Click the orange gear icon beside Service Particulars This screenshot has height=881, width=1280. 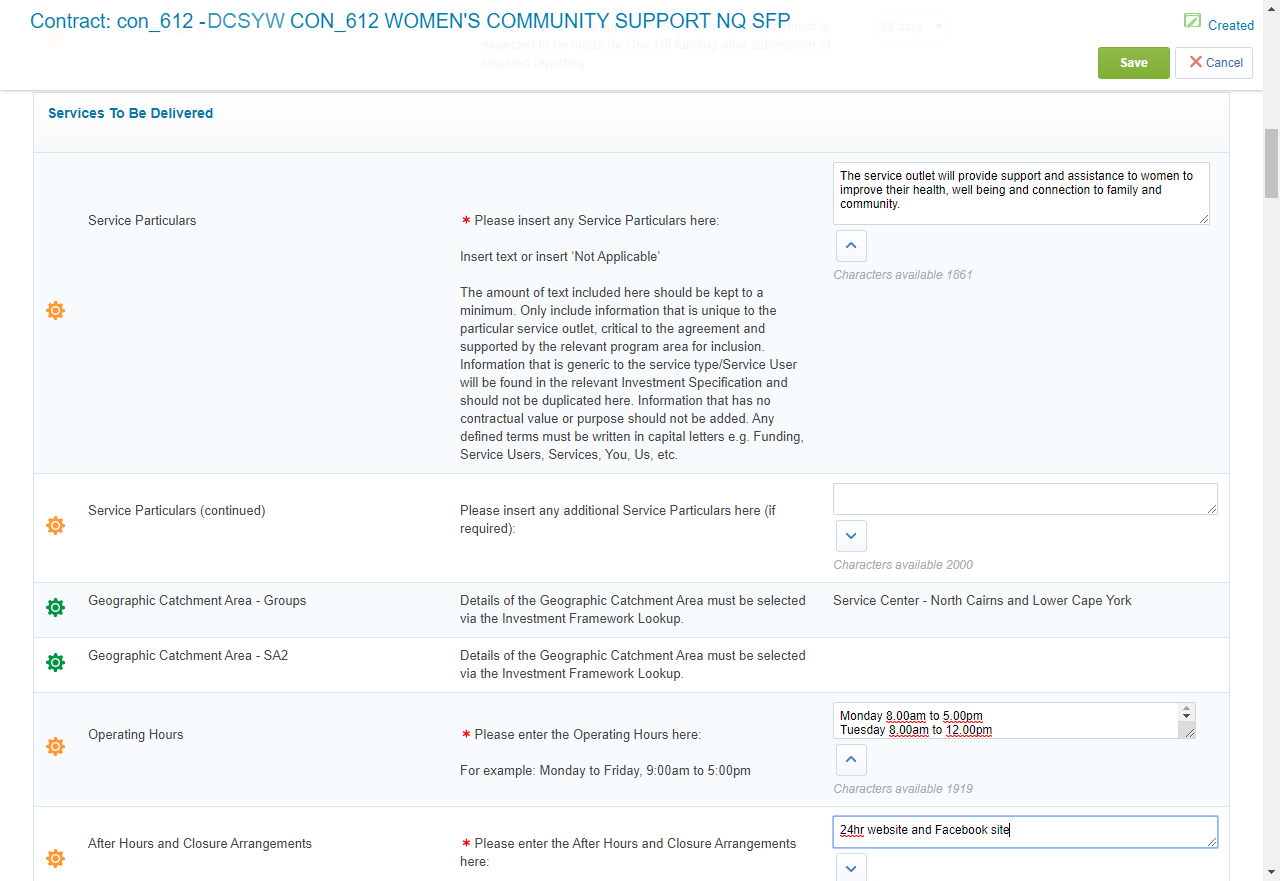coord(56,310)
